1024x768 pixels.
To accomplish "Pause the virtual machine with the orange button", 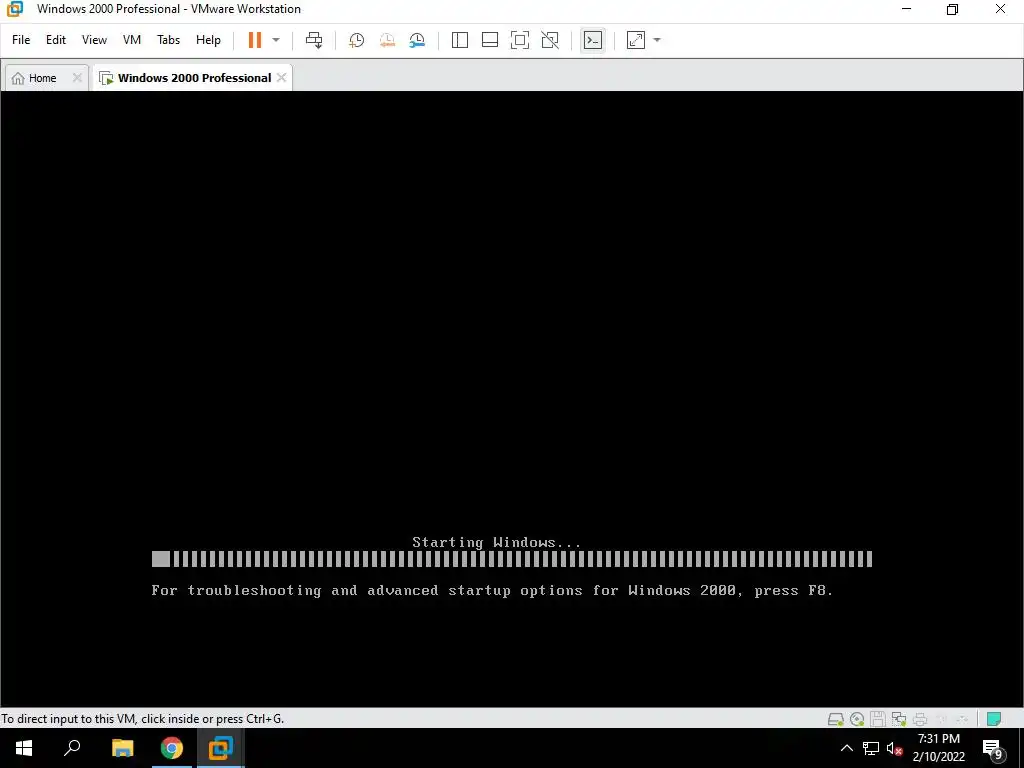I will click(255, 40).
